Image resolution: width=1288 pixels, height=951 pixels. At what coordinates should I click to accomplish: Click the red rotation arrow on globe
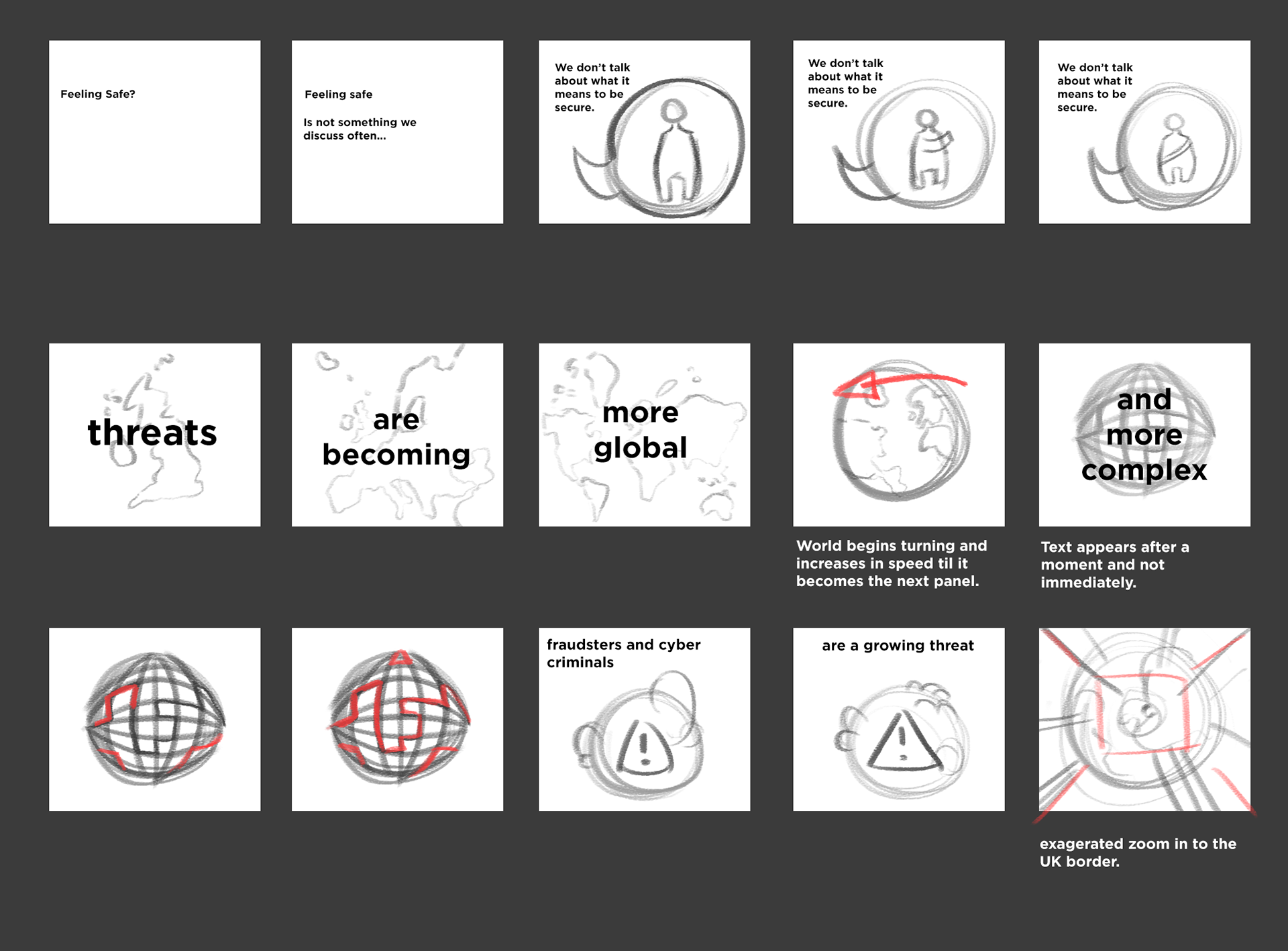(x=899, y=385)
